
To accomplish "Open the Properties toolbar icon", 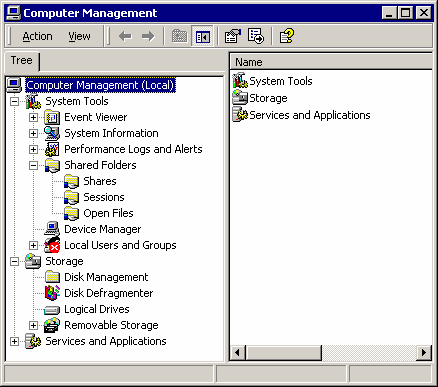I will tap(233, 36).
